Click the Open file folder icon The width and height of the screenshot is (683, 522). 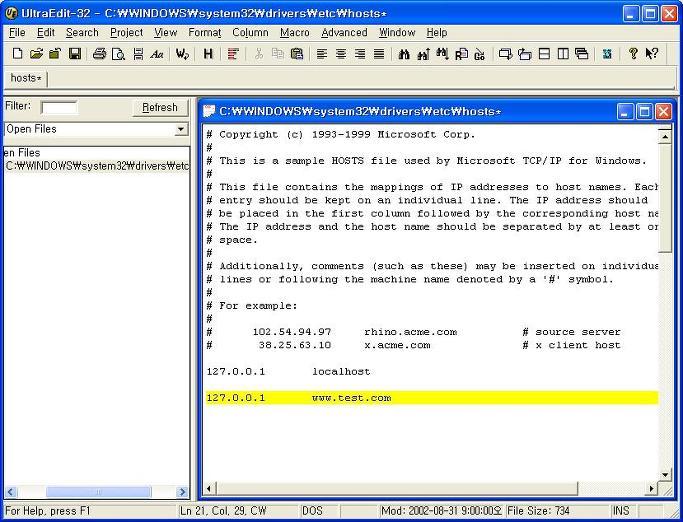(x=36, y=54)
